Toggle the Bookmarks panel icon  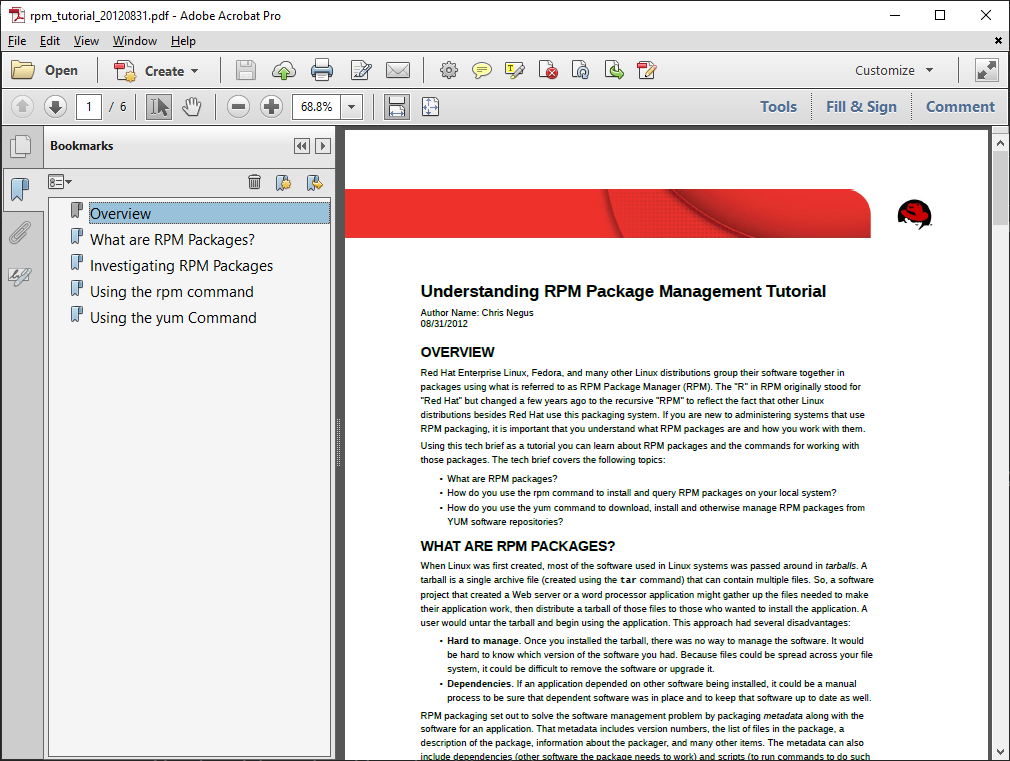21,189
